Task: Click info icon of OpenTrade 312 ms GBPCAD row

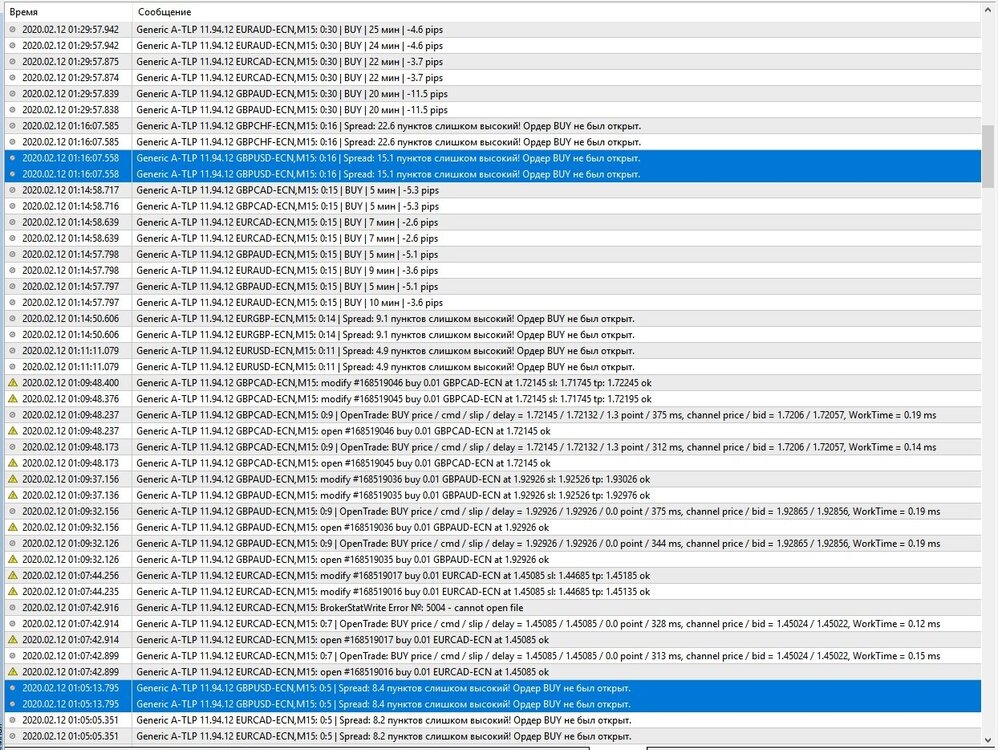Action: (x=12, y=447)
